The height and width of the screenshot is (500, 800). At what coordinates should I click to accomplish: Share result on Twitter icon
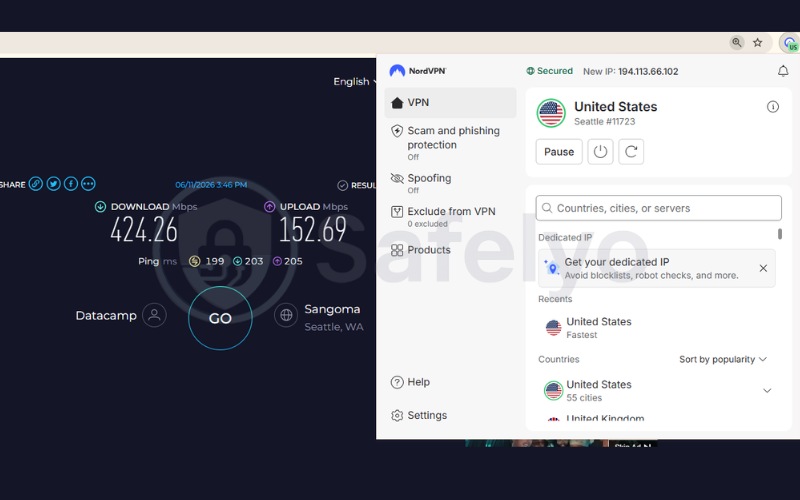pyautogui.click(x=53, y=184)
